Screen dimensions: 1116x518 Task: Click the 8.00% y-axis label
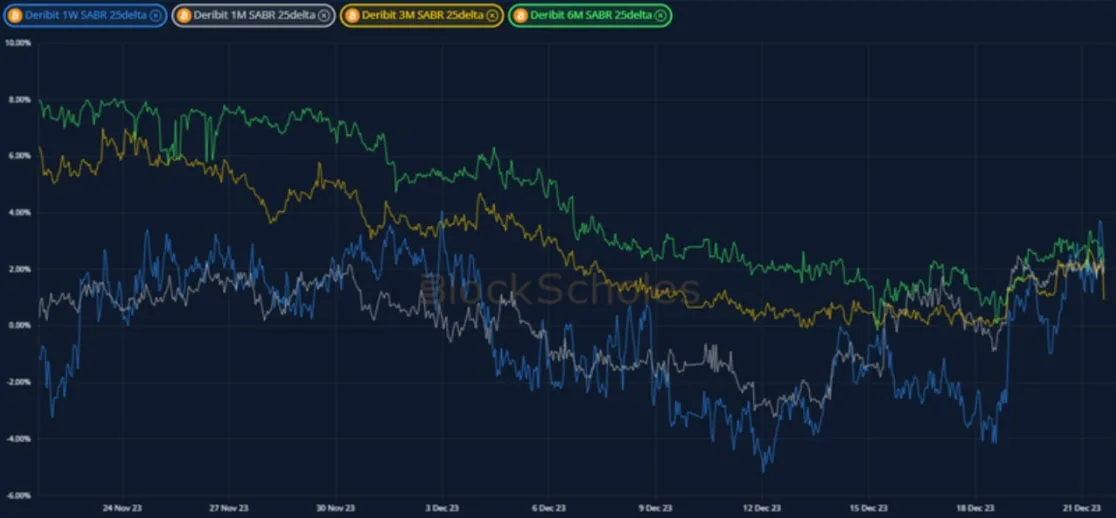[x=19, y=100]
